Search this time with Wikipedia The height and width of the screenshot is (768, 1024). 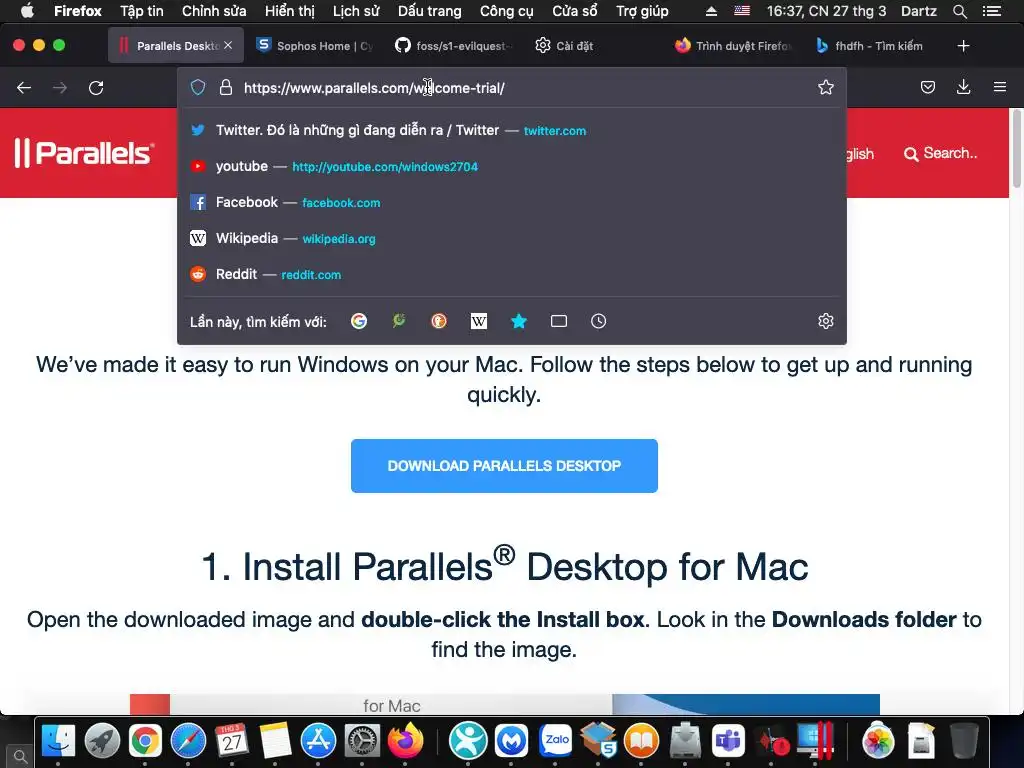[479, 321]
